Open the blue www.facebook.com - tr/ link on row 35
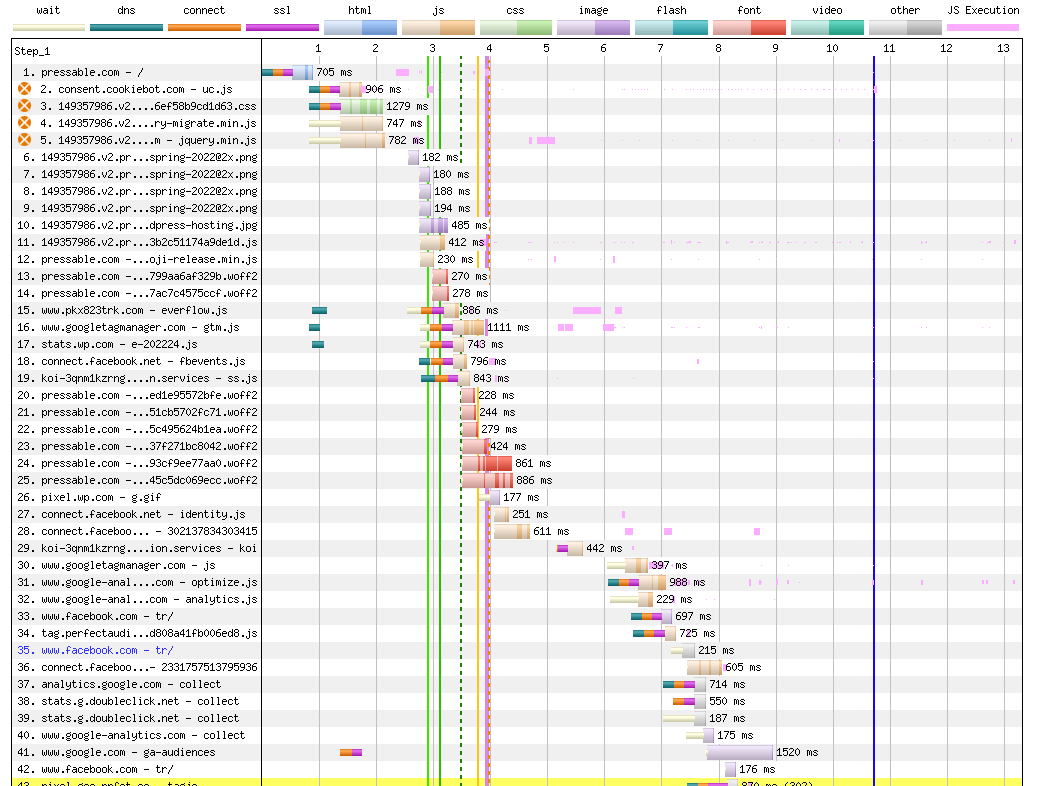The width and height of the screenshot is (1061, 786). [107, 650]
